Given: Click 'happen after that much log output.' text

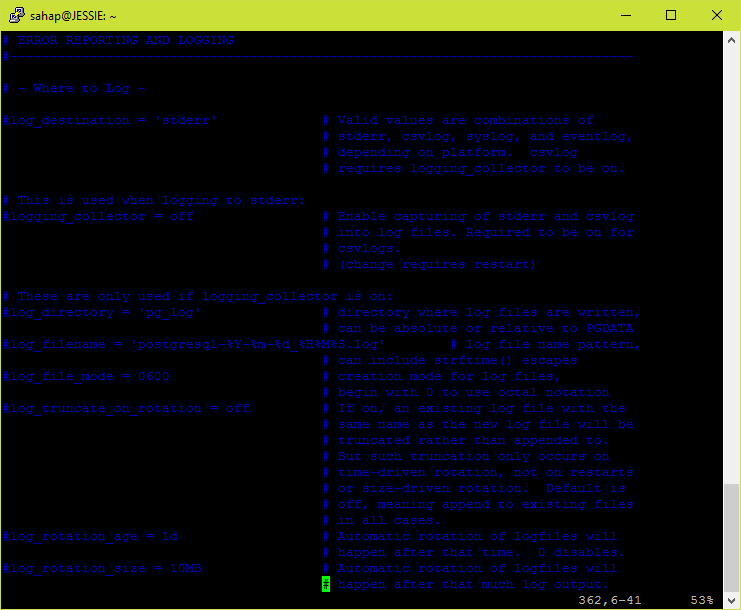Looking at the screenshot, I should coord(474,584).
